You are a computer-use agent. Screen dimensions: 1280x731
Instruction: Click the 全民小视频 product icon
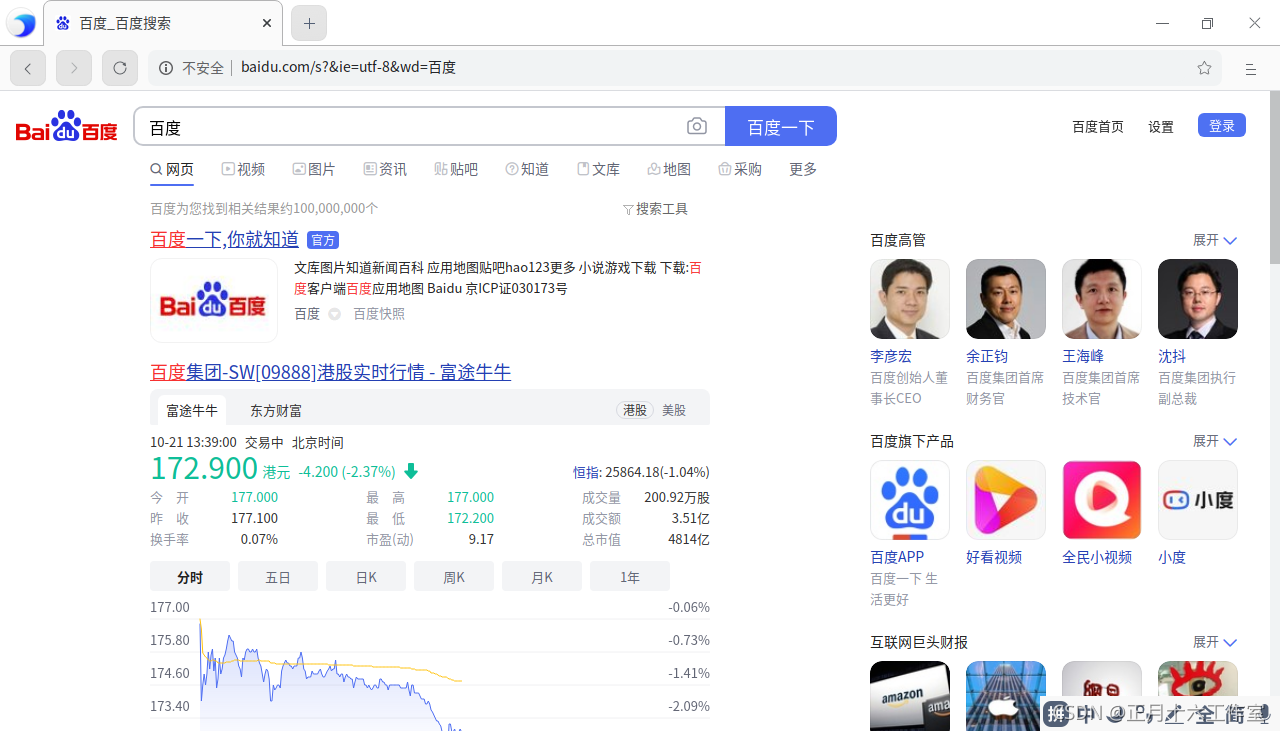pos(1102,500)
